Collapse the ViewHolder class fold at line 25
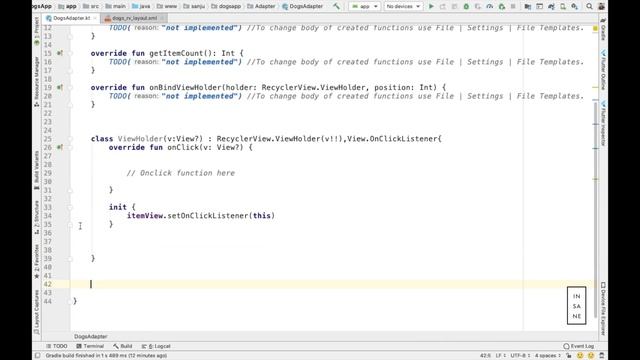Screen dimensions: 640x360 click(x=70, y=139)
